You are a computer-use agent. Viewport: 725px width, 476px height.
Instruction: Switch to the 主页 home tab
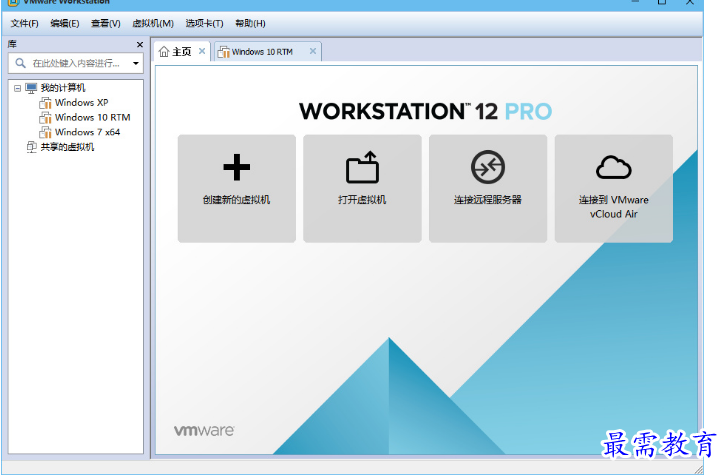point(182,52)
